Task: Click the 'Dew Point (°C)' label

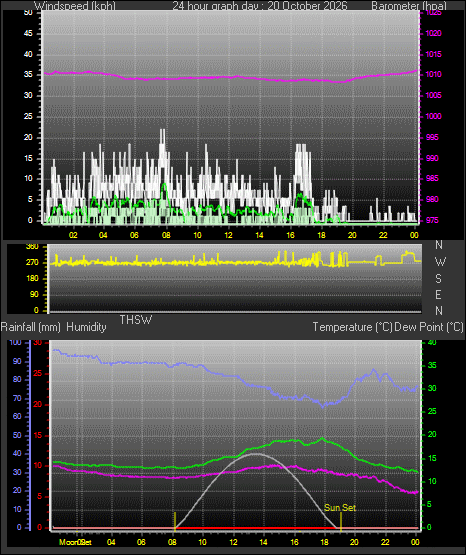Action: tap(428, 327)
